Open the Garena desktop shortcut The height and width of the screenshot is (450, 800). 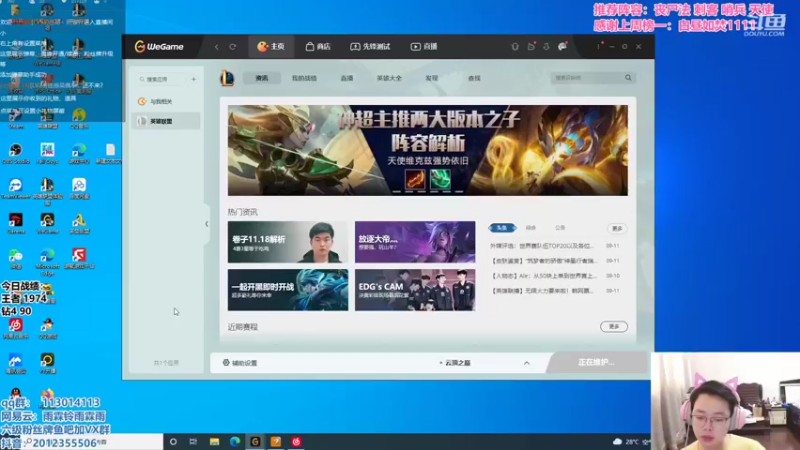16,223
